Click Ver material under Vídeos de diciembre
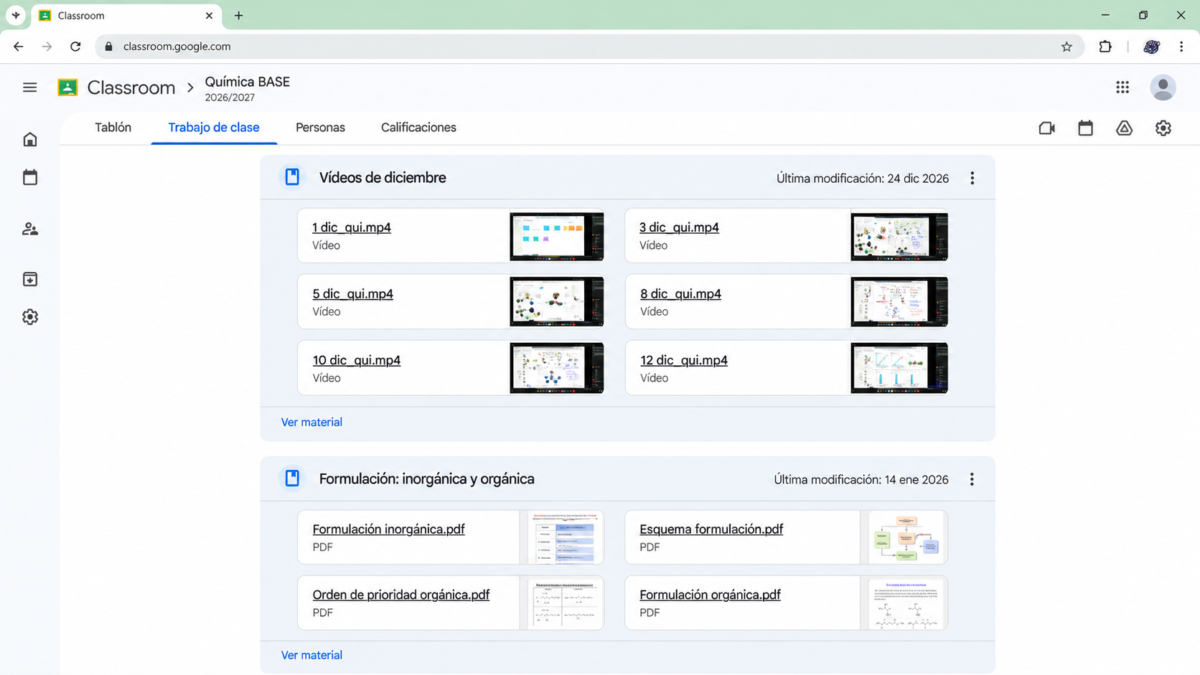 coord(311,422)
